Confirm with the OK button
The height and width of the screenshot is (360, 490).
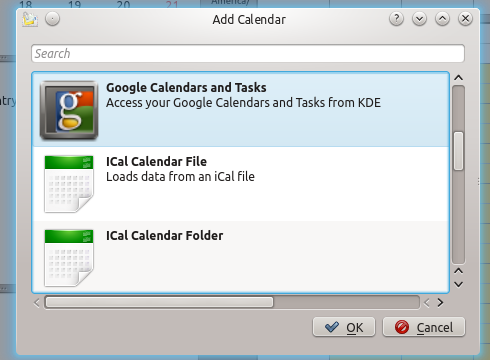344,327
